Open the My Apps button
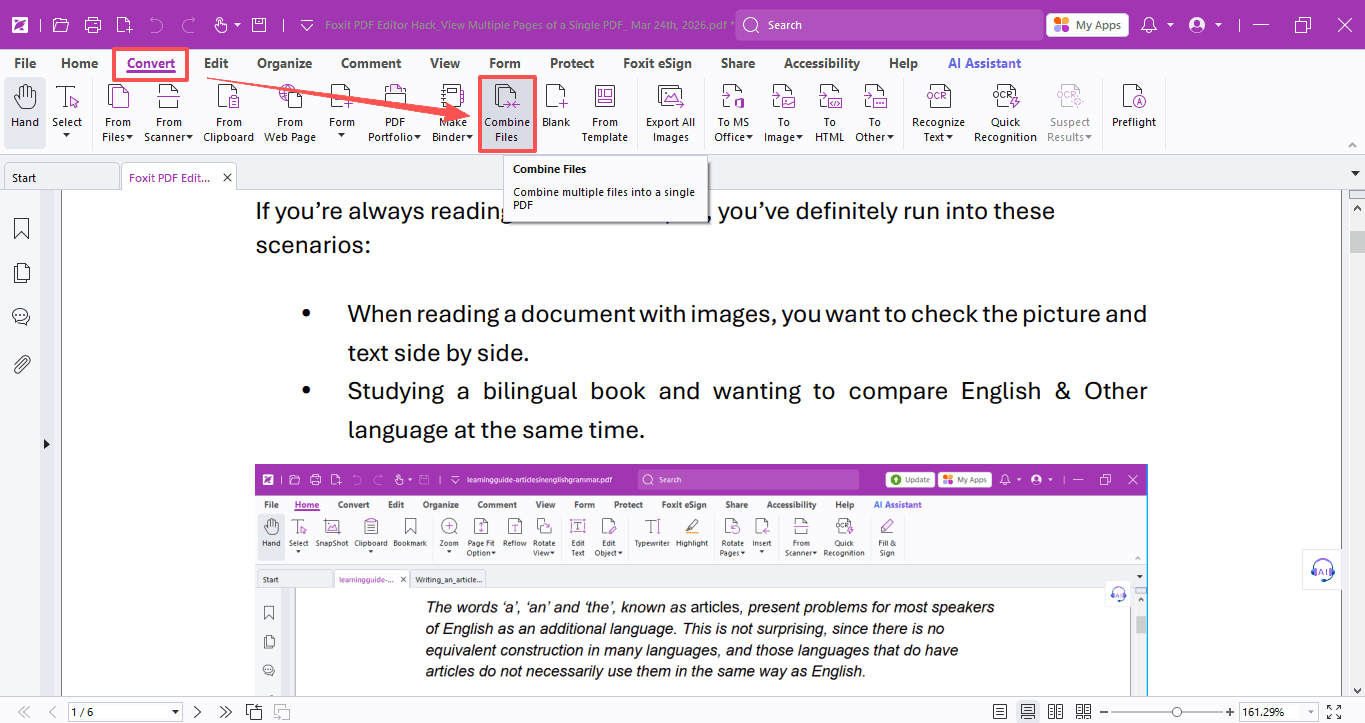This screenshot has width=1365, height=723. [1087, 25]
